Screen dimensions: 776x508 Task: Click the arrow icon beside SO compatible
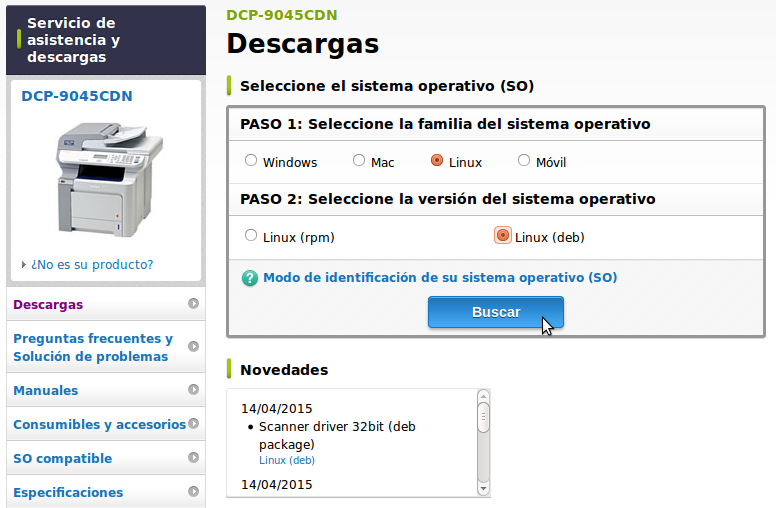pos(194,457)
